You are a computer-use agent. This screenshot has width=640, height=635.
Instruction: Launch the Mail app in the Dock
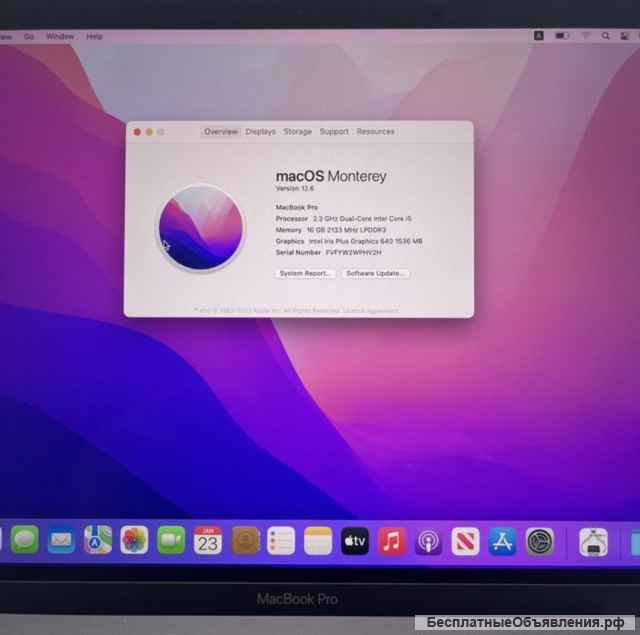point(61,540)
